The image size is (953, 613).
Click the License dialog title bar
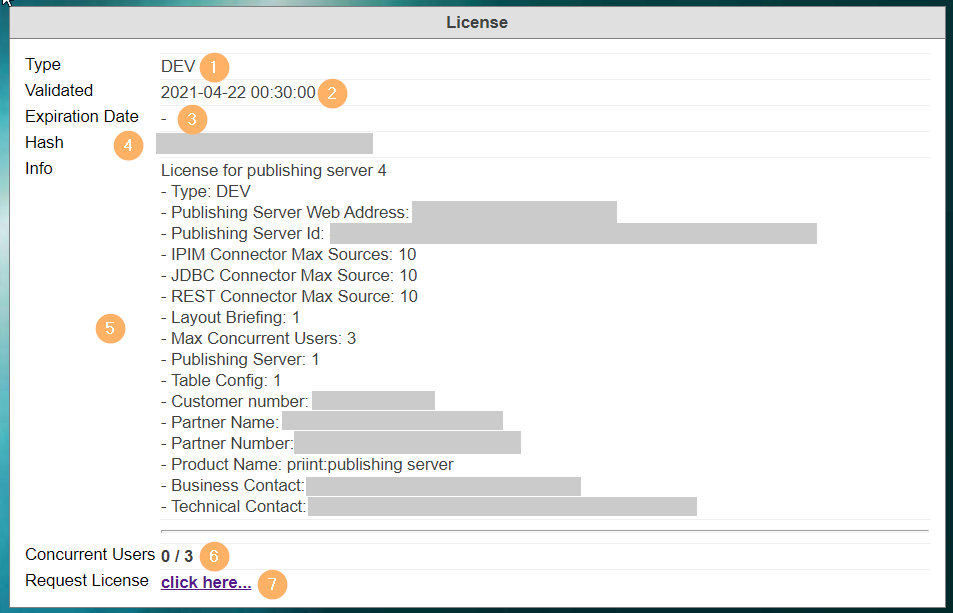click(x=476, y=22)
